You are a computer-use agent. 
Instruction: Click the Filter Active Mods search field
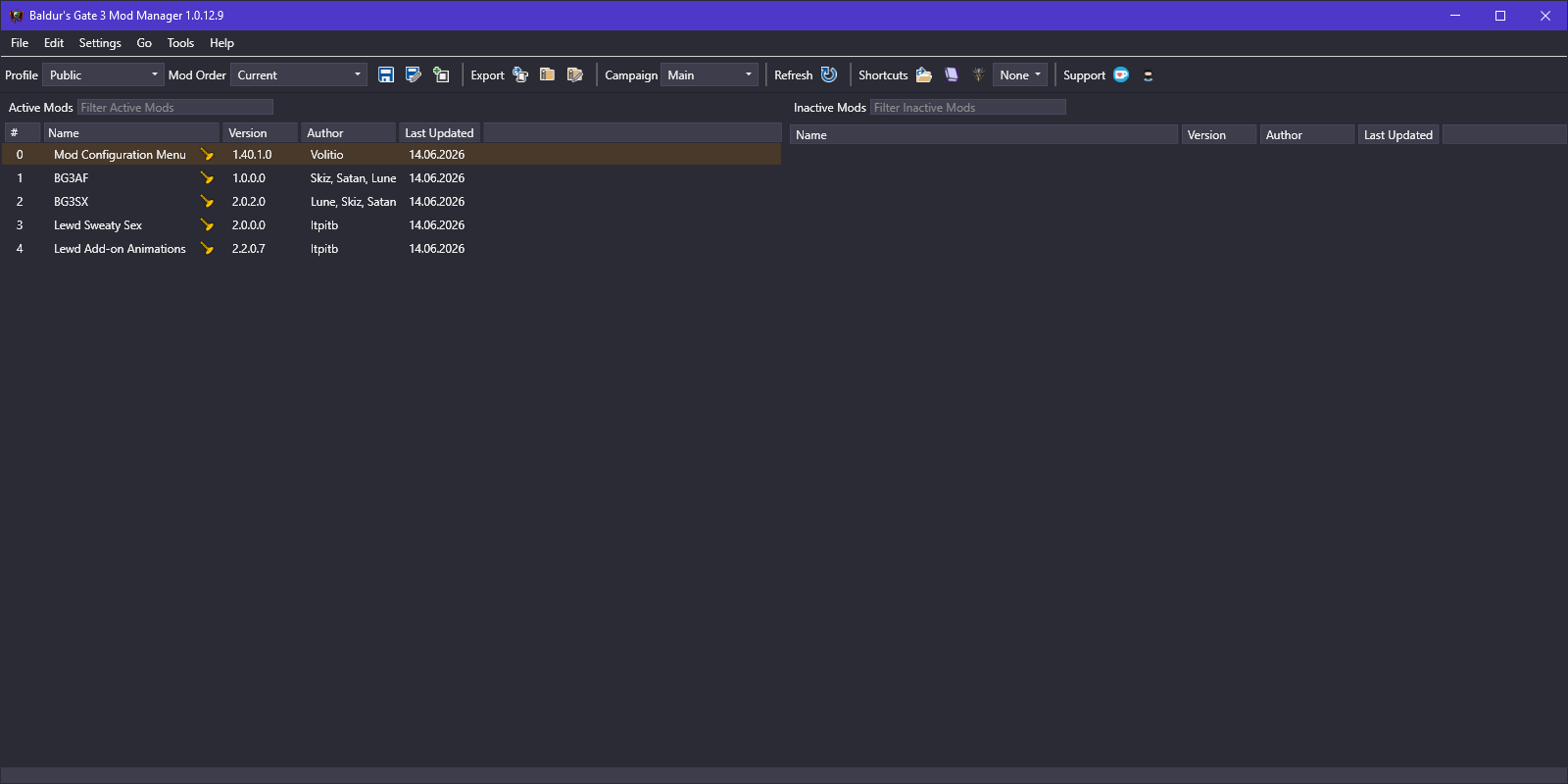point(175,108)
